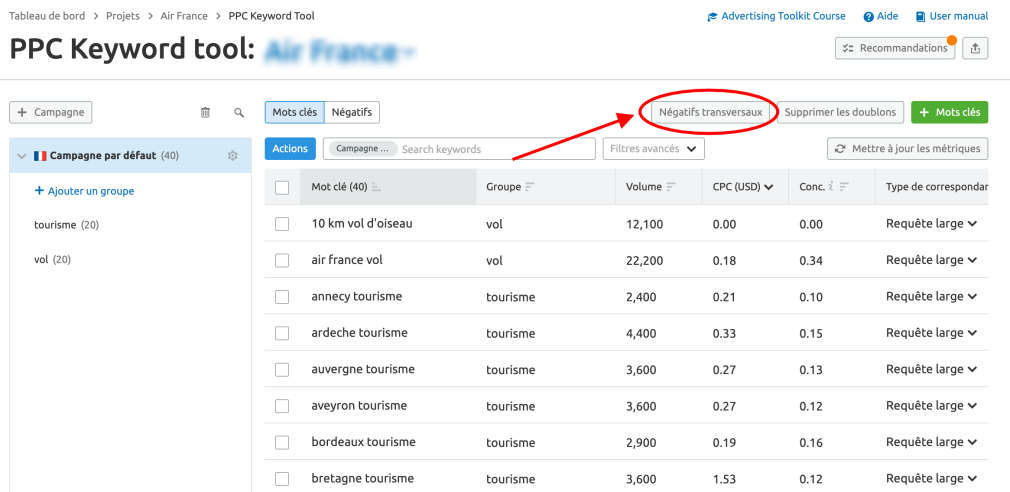The height and width of the screenshot is (492, 1010).
Task: Click the green + Mots clés button
Action: 949,112
